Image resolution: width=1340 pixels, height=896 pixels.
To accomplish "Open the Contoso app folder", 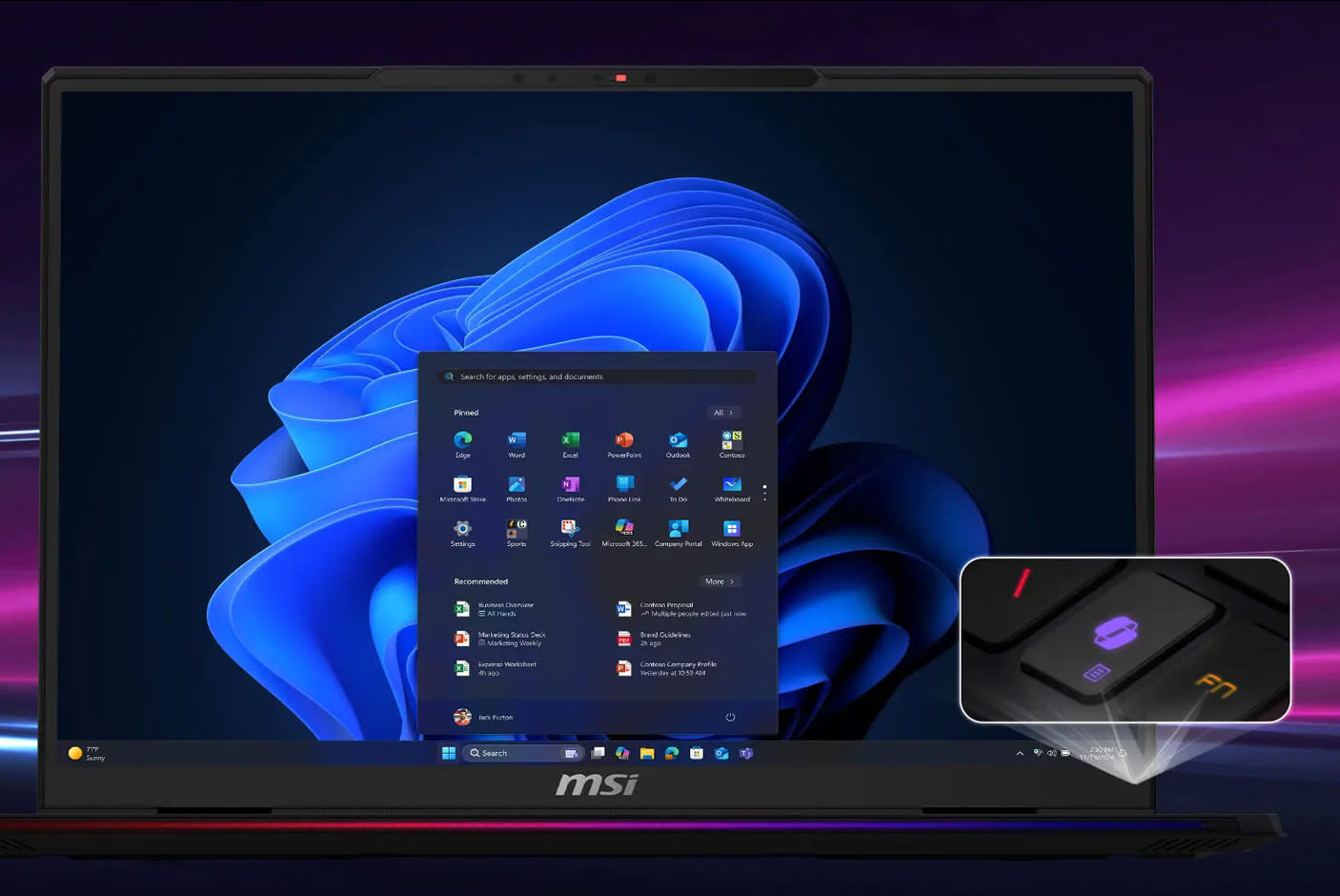I will click(732, 443).
